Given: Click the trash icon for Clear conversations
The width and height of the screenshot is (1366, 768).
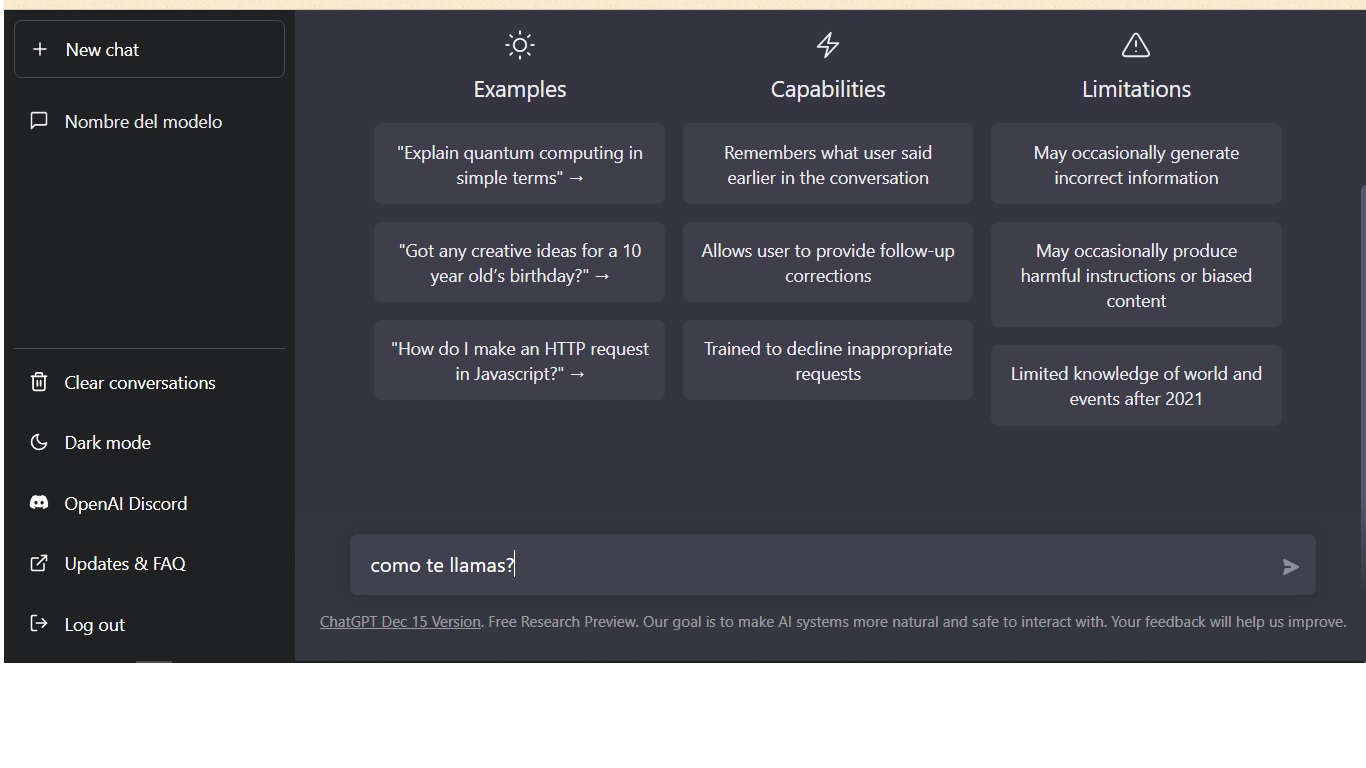Looking at the screenshot, I should (x=39, y=382).
